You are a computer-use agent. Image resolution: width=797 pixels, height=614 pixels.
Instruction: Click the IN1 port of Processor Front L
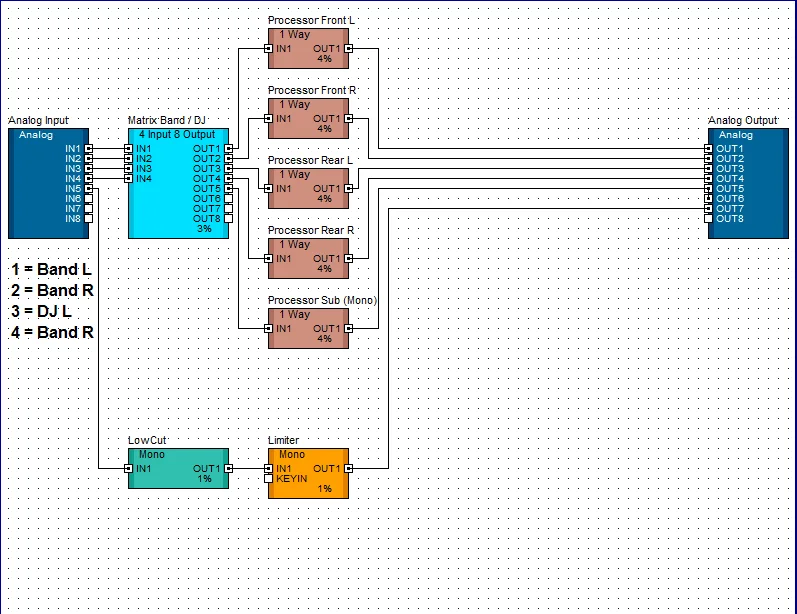tap(269, 49)
